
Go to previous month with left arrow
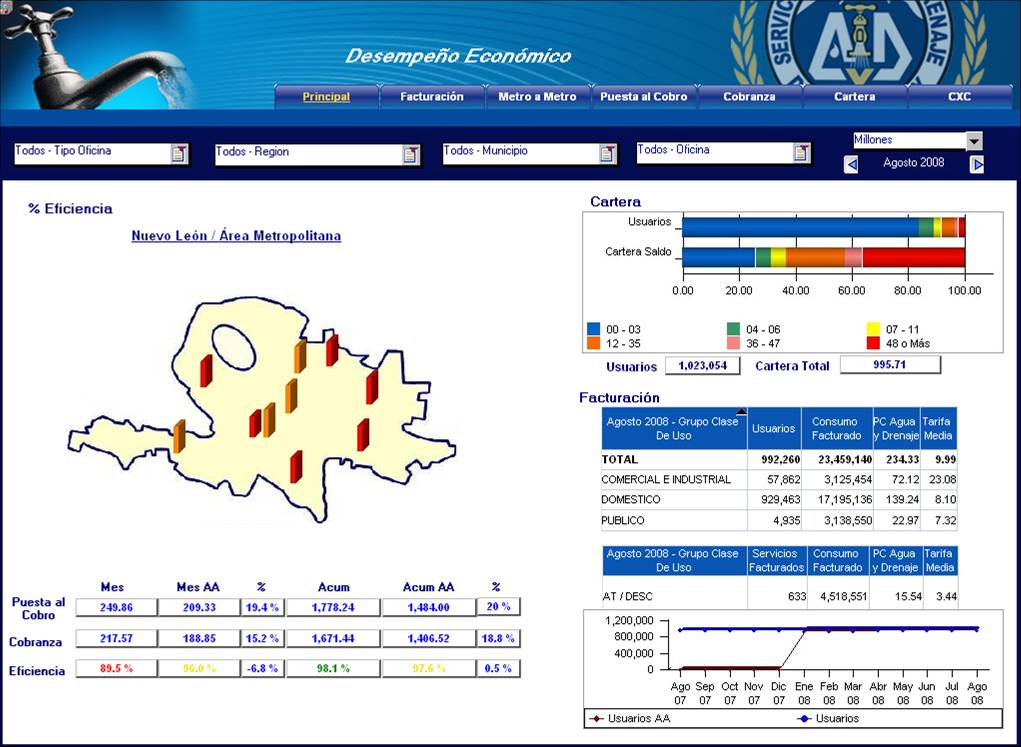click(x=851, y=165)
